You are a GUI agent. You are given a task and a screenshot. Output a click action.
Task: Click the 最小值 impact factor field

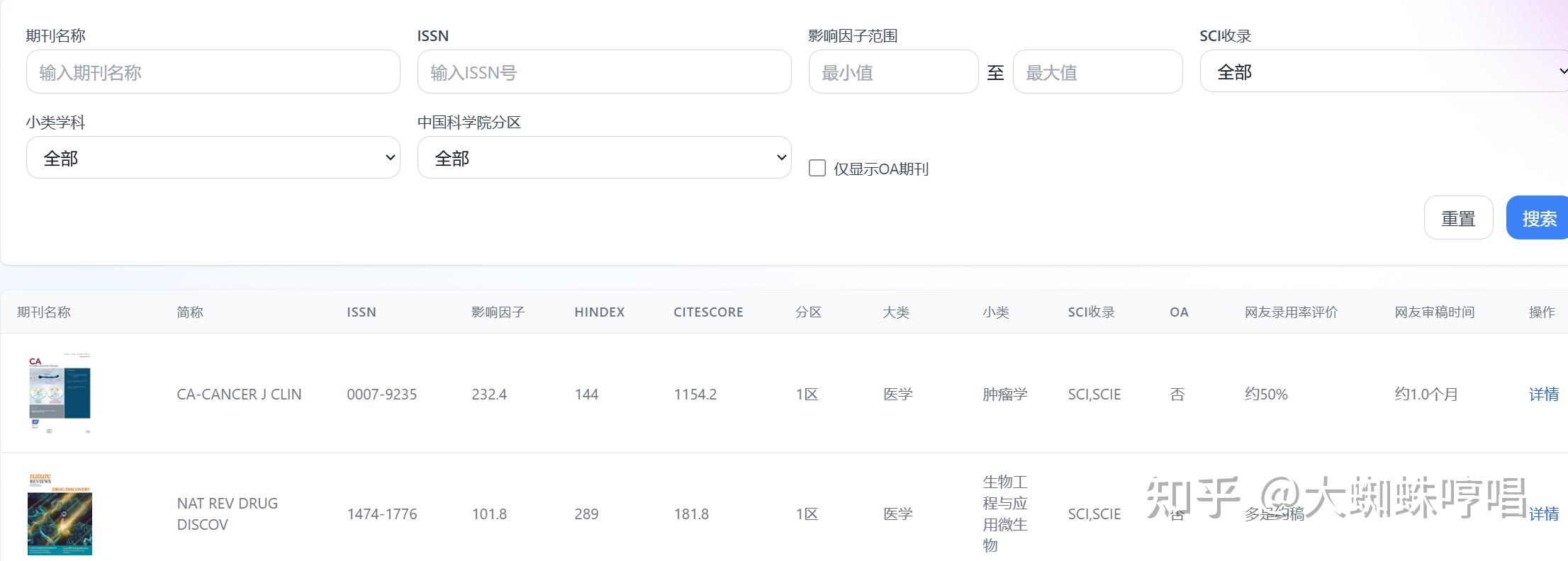(x=893, y=72)
